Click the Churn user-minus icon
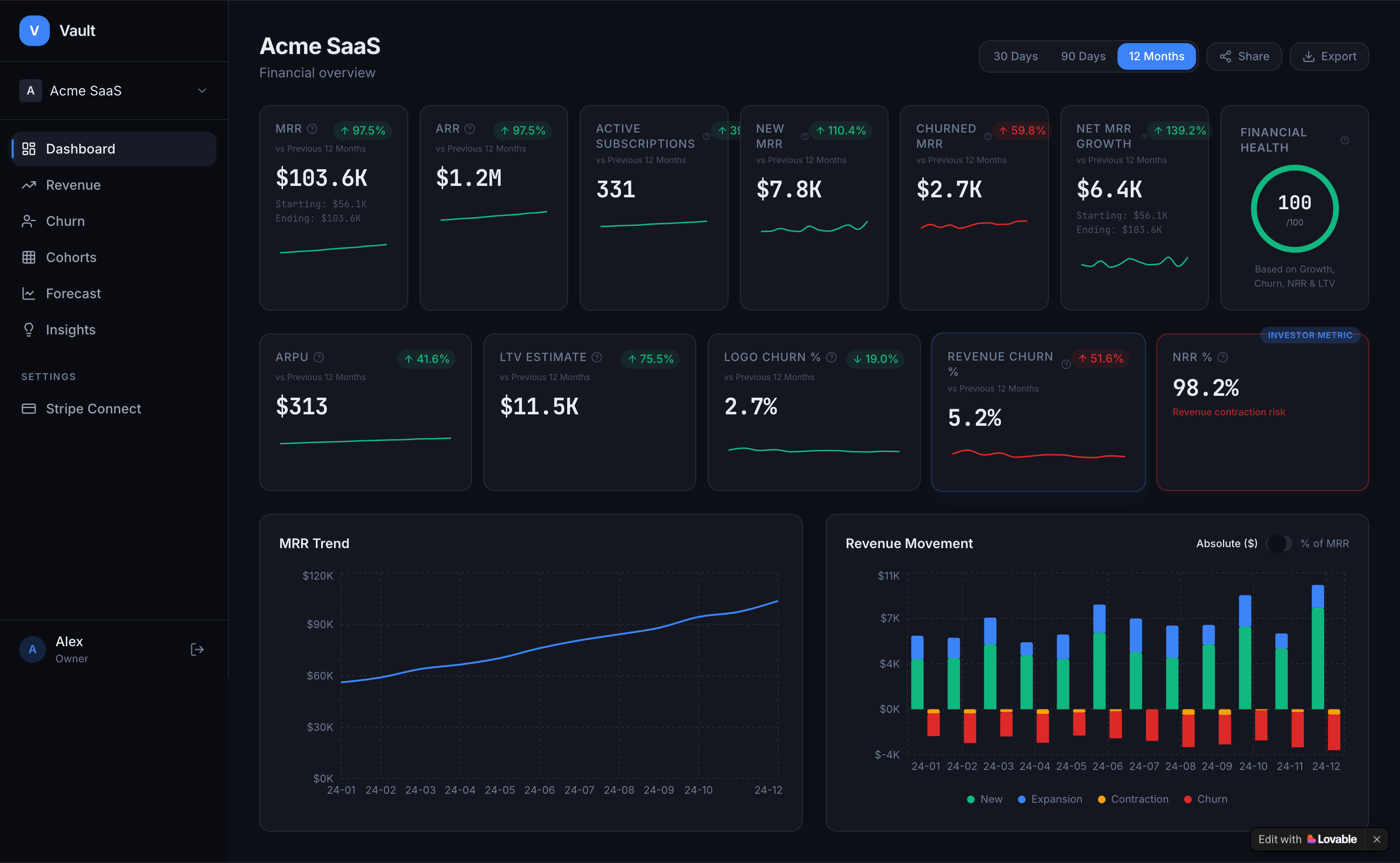Image resolution: width=1400 pixels, height=863 pixels. click(x=29, y=221)
